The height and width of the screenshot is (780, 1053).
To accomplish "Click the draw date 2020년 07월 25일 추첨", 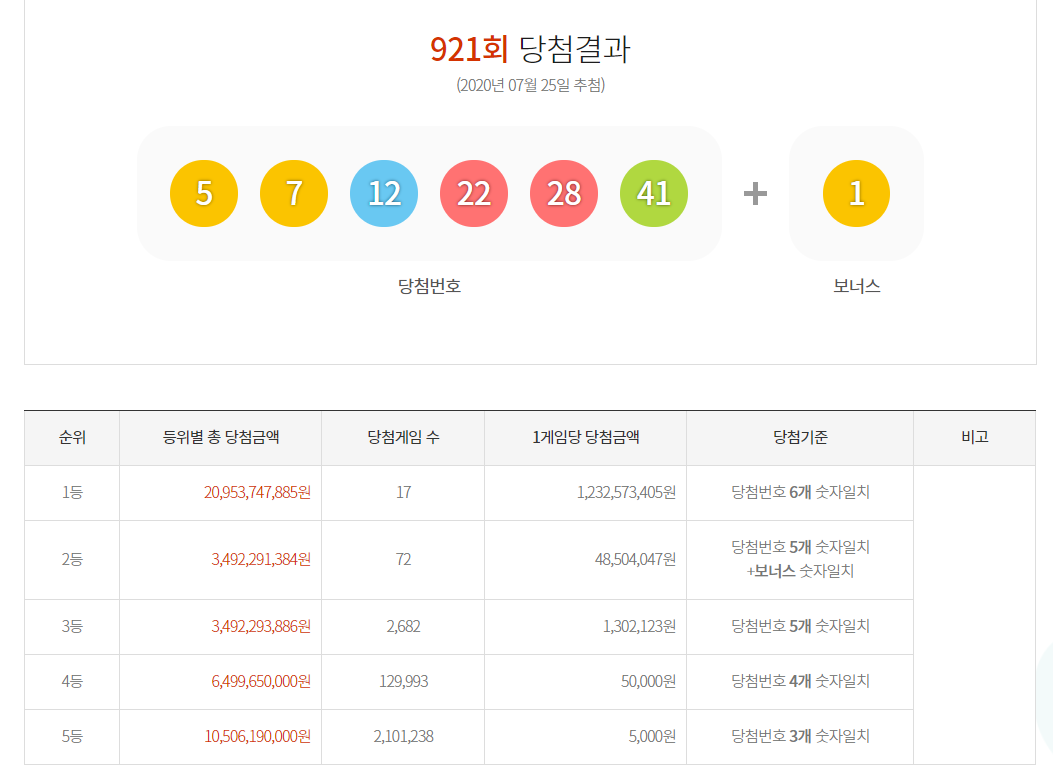I will point(531,85).
